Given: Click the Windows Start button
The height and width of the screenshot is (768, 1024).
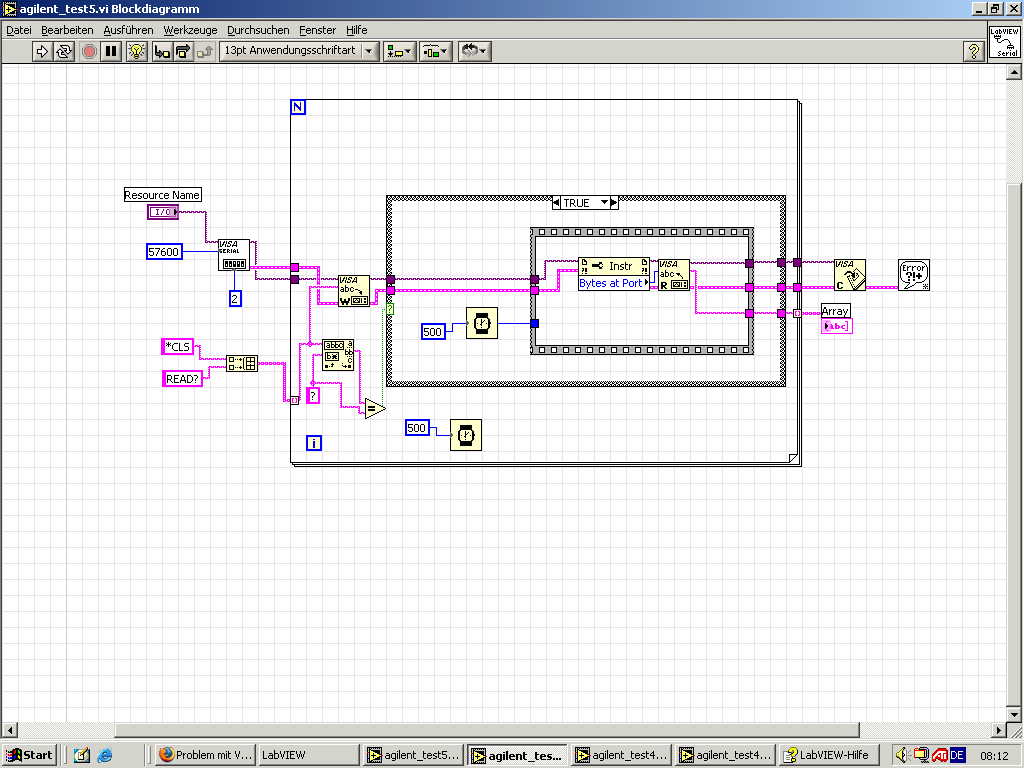Looking at the screenshot, I should pyautogui.click(x=29, y=755).
